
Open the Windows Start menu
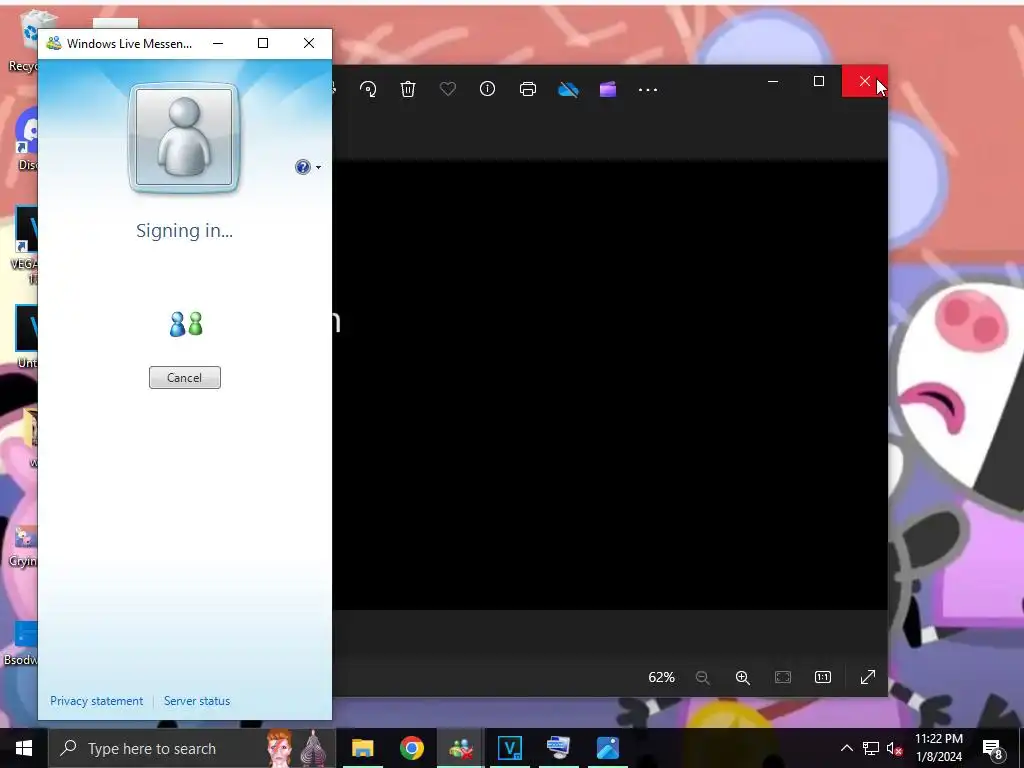click(24, 748)
